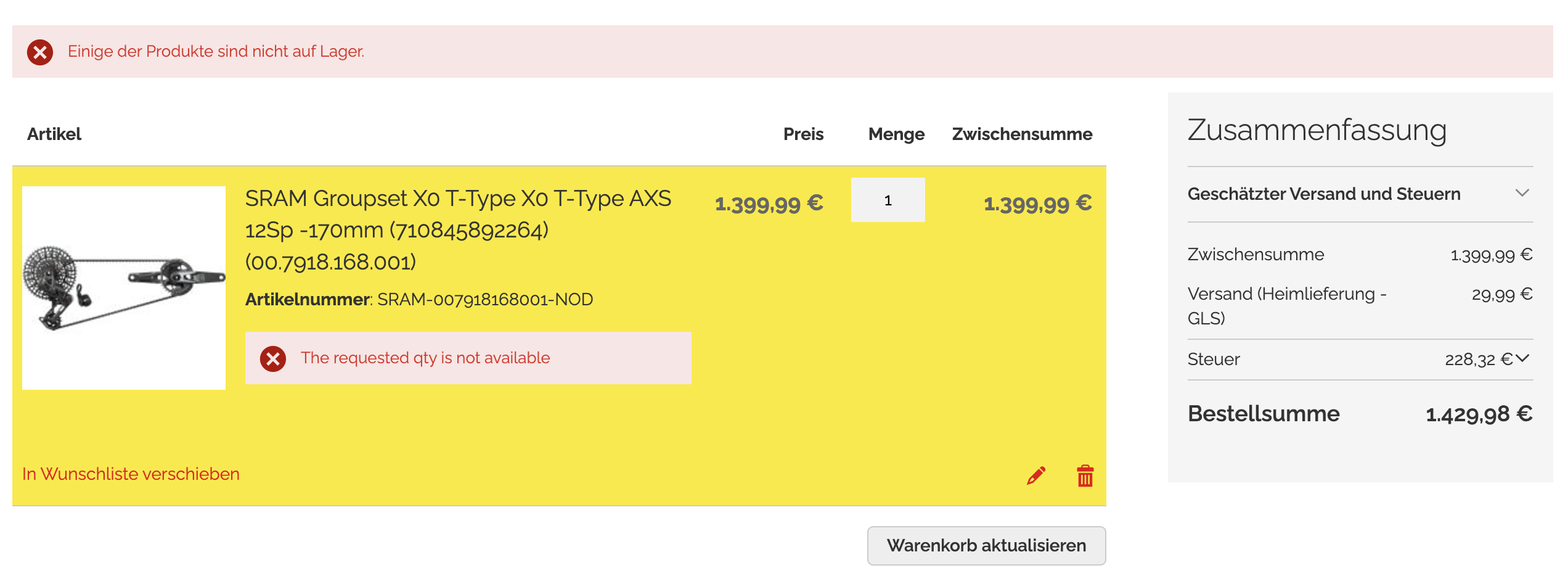The width and height of the screenshot is (1568, 581).
Task: Click the Zusammenfassung heading
Action: coord(1317,130)
